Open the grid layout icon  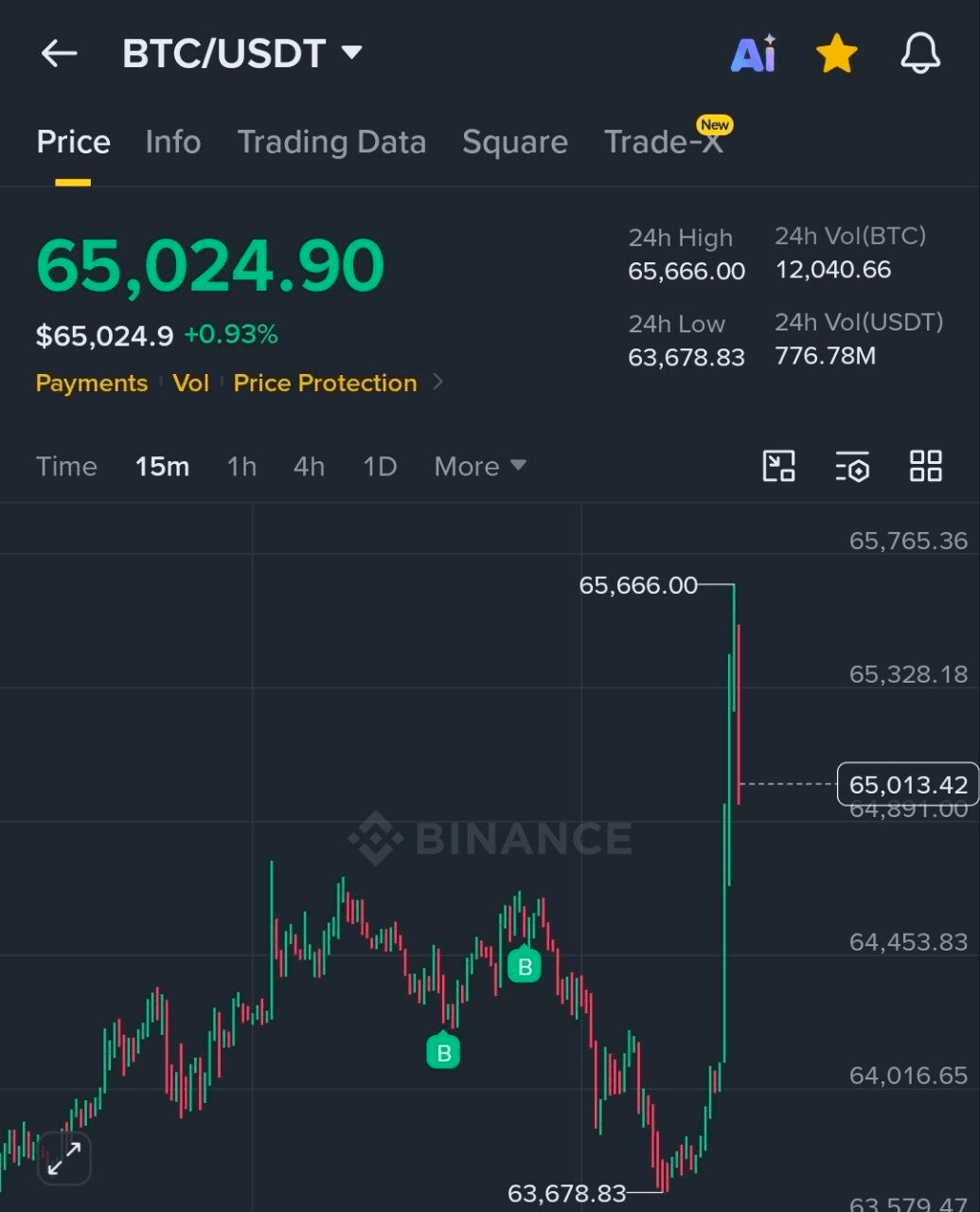[x=925, y=466]
